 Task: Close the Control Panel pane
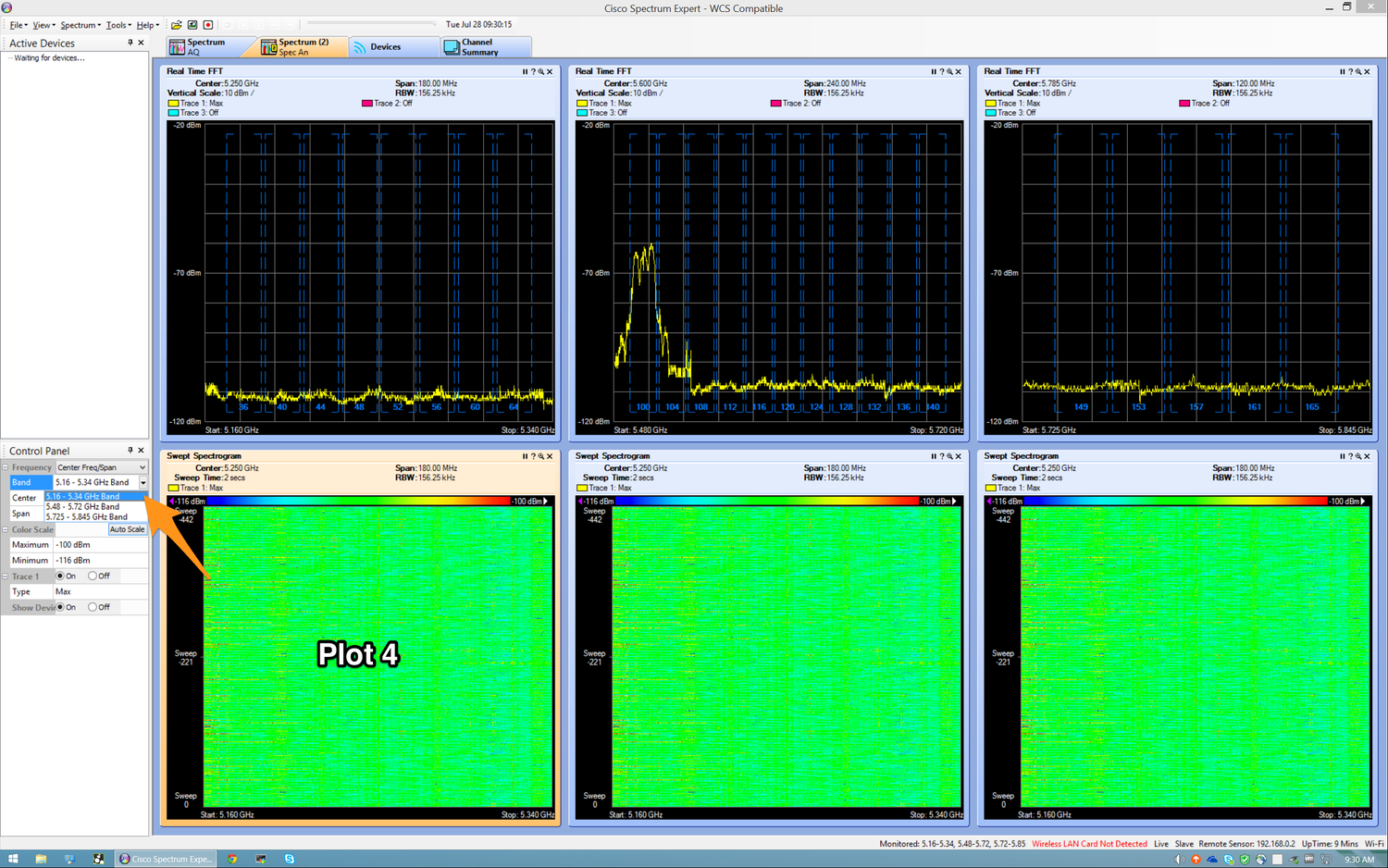[141, 451]
